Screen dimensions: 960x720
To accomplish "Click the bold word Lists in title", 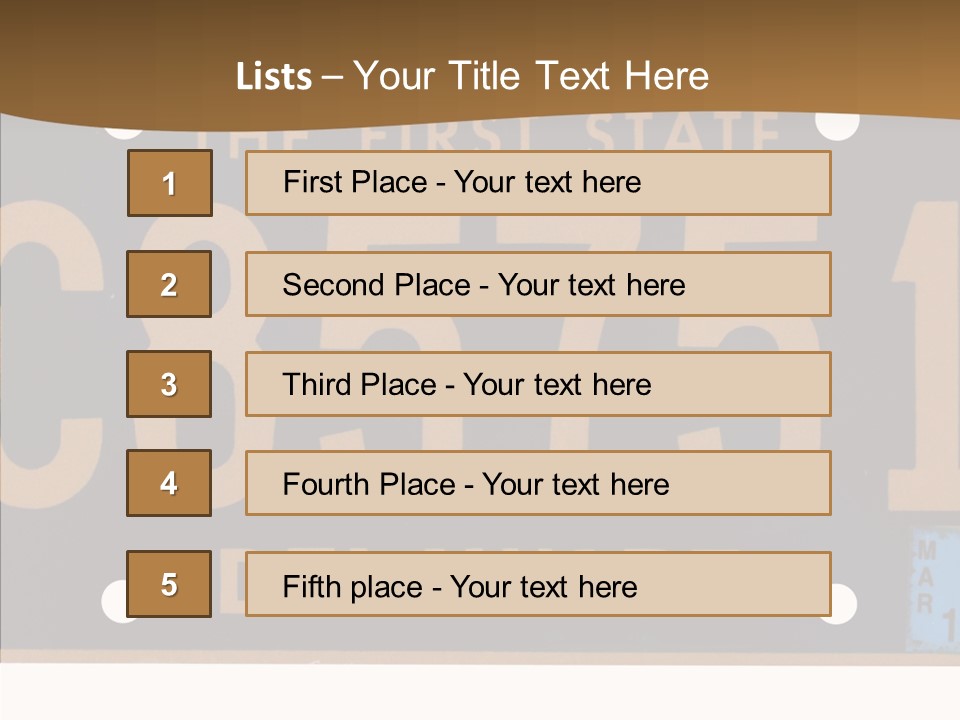I will [x=274, y=77].
